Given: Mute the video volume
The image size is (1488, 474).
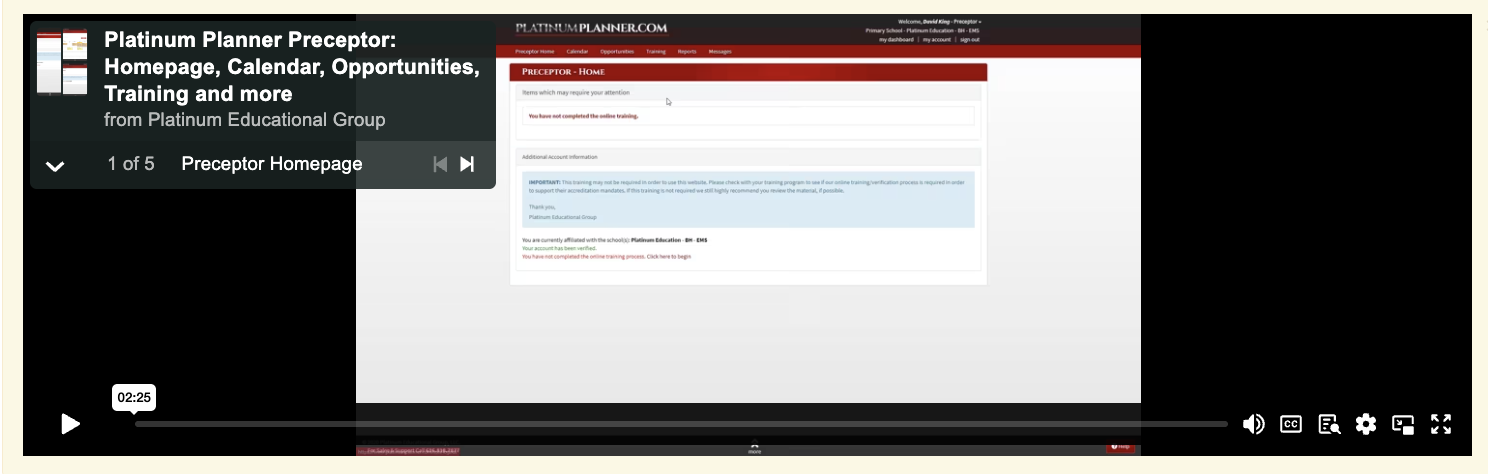Looking at the screenshot, I should click(1253, 424).
